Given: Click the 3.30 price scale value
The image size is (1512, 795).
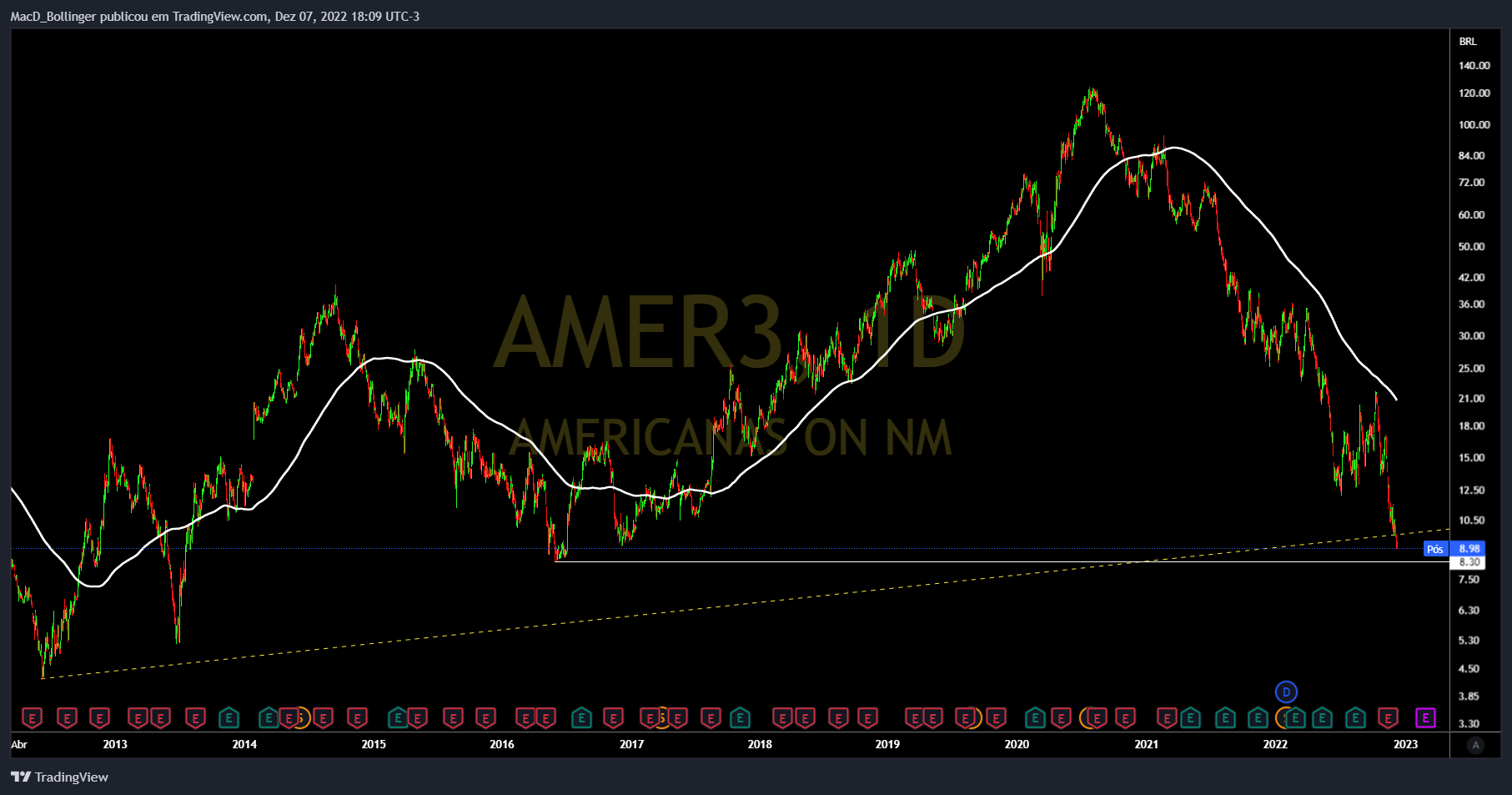Looking at the screenshot, I should 1469,724.
